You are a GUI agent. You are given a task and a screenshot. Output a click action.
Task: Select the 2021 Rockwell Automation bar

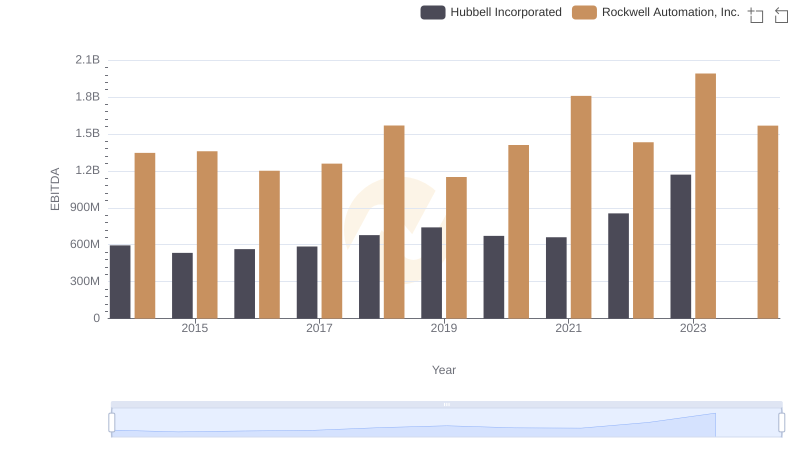click(x=581, y=207)
